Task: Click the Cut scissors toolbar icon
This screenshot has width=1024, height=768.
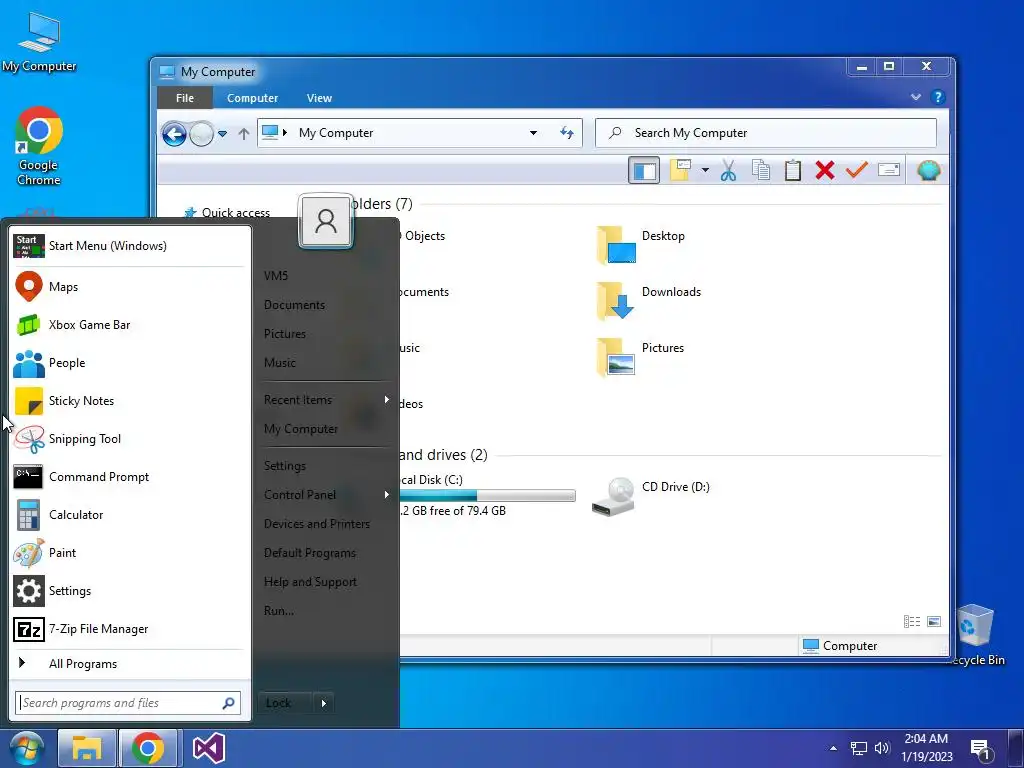Action: coord(728,170)
